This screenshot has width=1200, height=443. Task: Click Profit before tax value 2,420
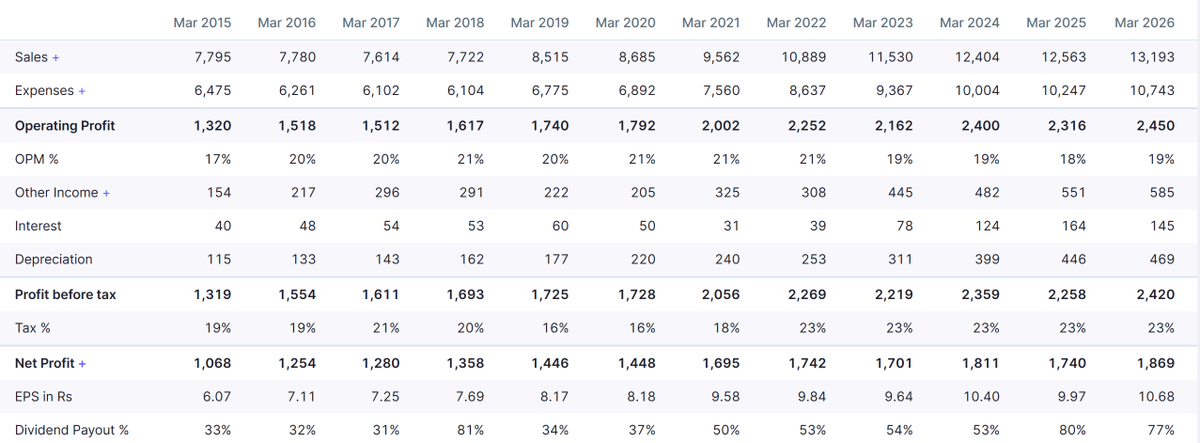(1156, 294)
